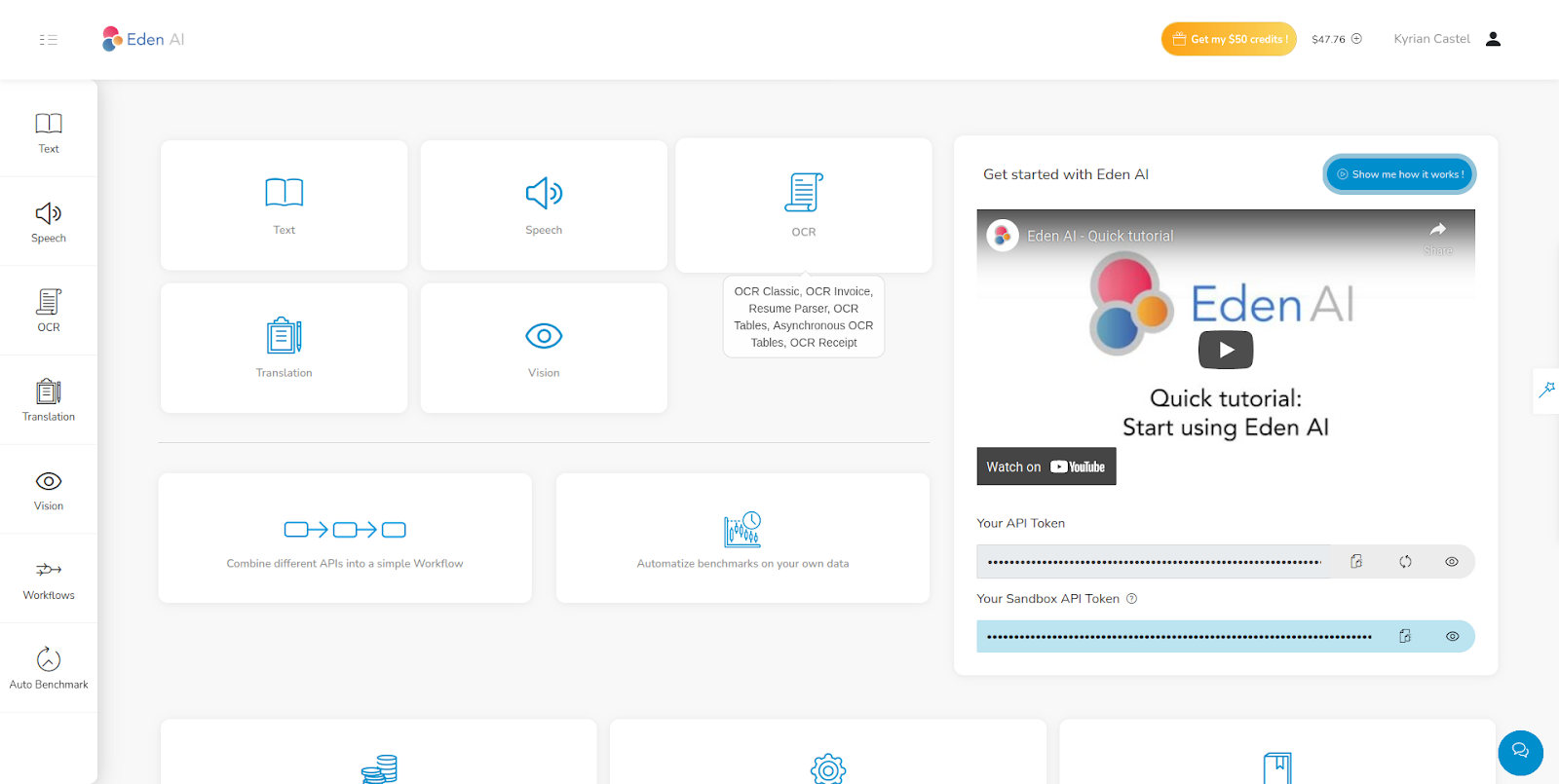Click the OCR tooltip listing OCR Classic, OCR Invoice
1559x784 pixels.
point(804,317)
